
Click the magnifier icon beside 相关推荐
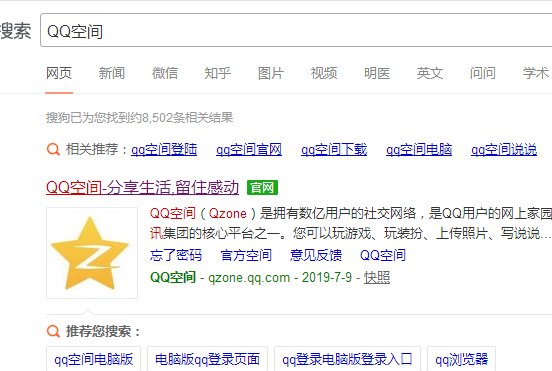click(x=53, y=149)
